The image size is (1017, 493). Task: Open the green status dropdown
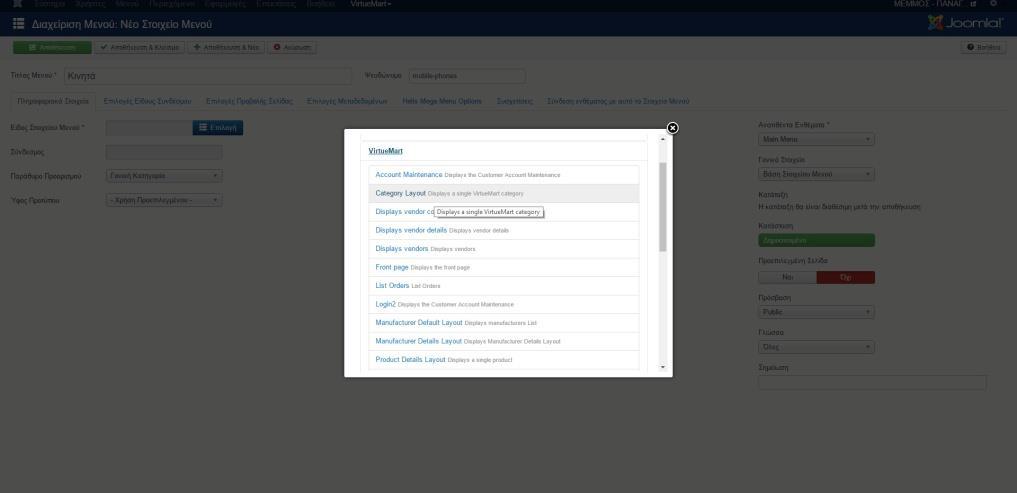(x=816, y=240)
